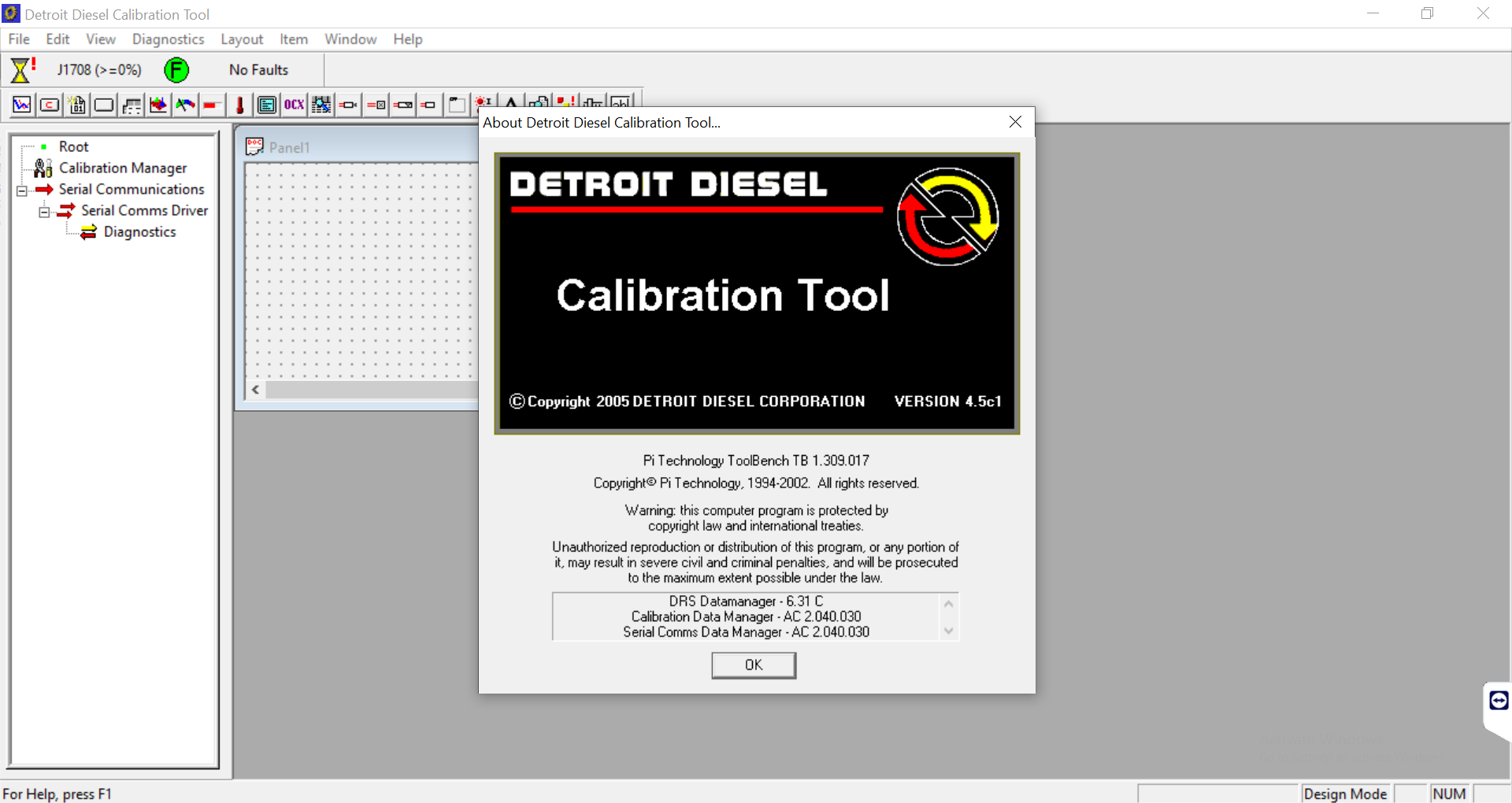Click the No Faults status text
1512x803 pixels.
coord(259,70)
